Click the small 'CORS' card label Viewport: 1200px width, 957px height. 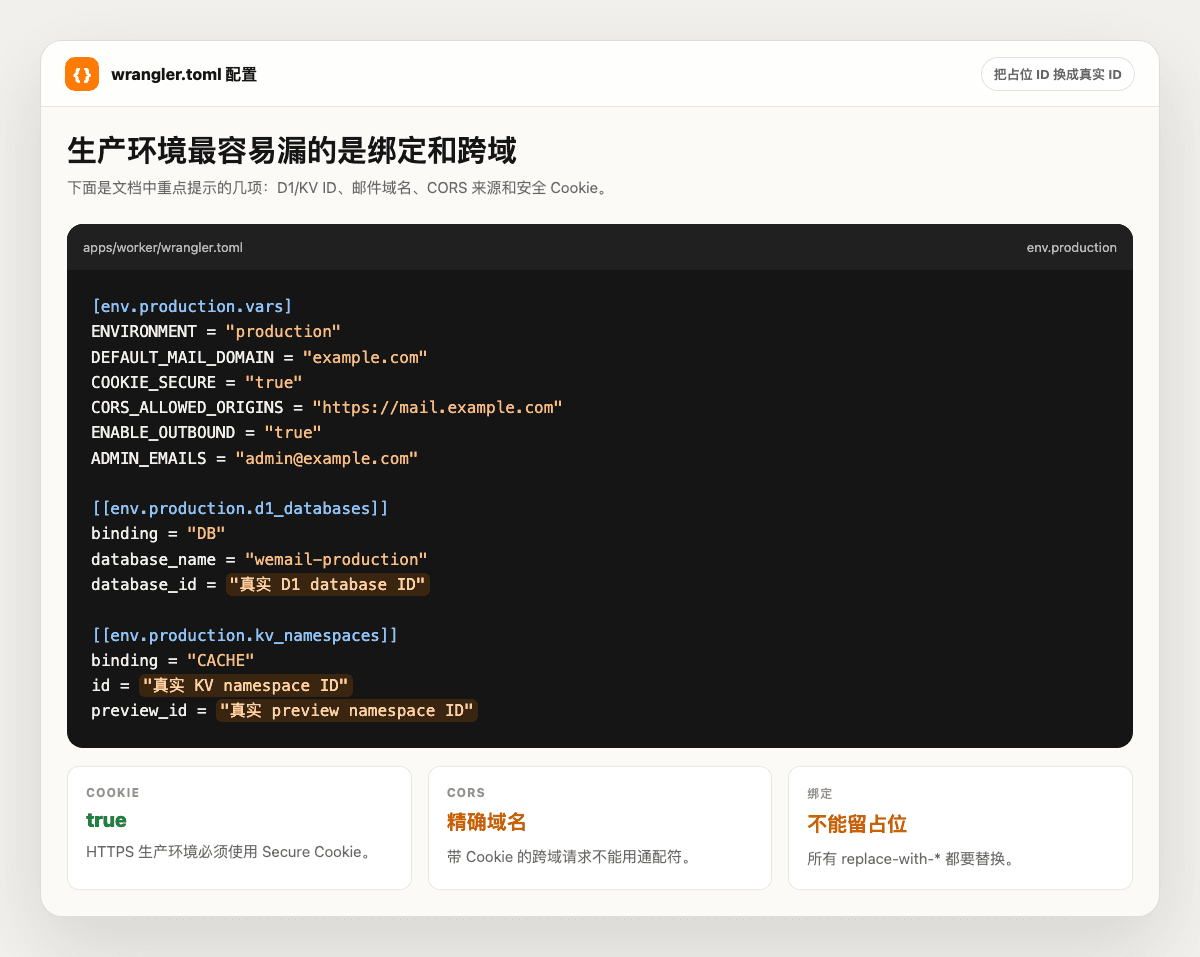coord(466,792)
